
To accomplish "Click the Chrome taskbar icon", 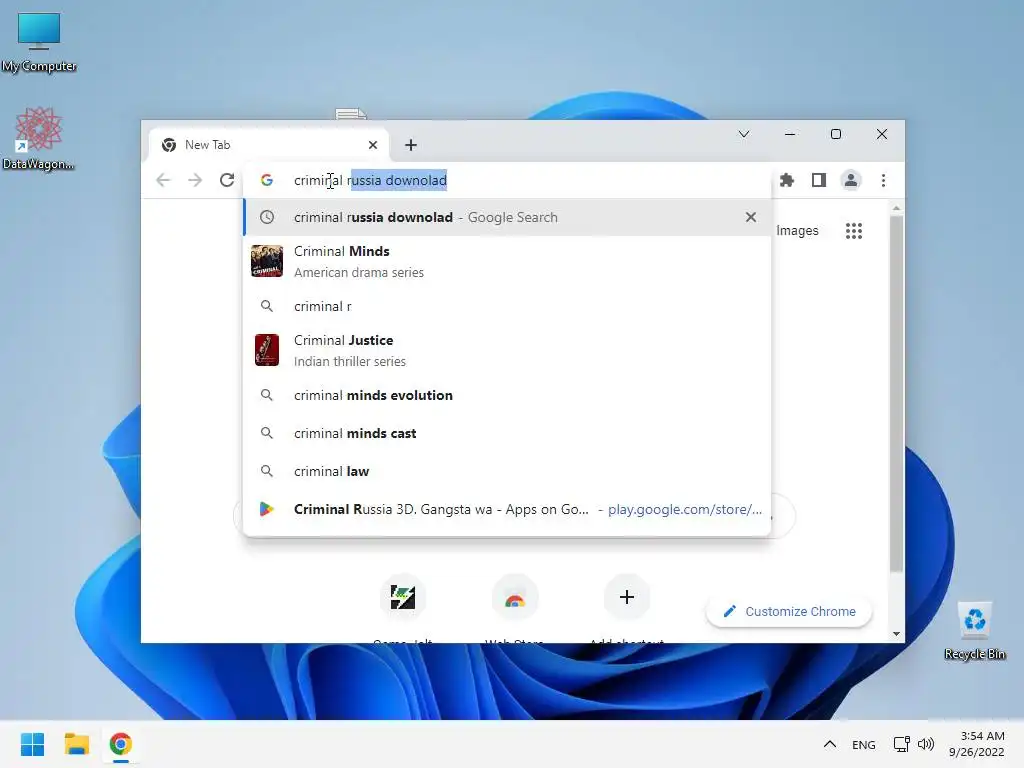I will [x=121, y=744].
